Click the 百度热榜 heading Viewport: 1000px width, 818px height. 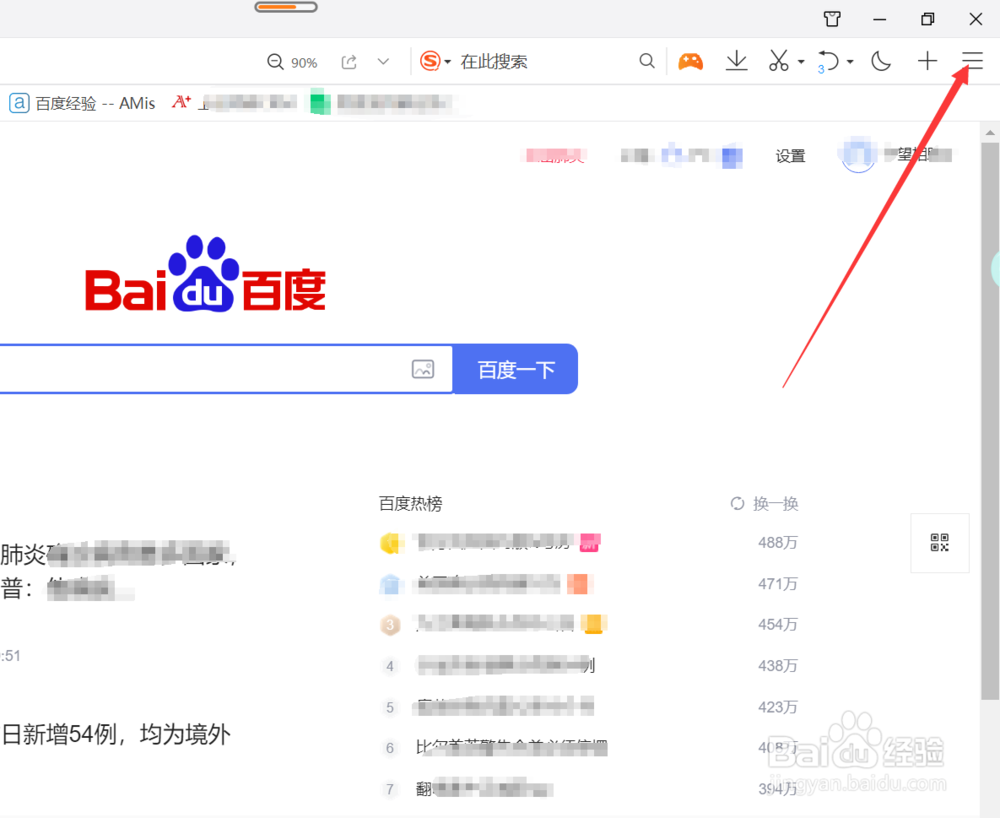410,504
